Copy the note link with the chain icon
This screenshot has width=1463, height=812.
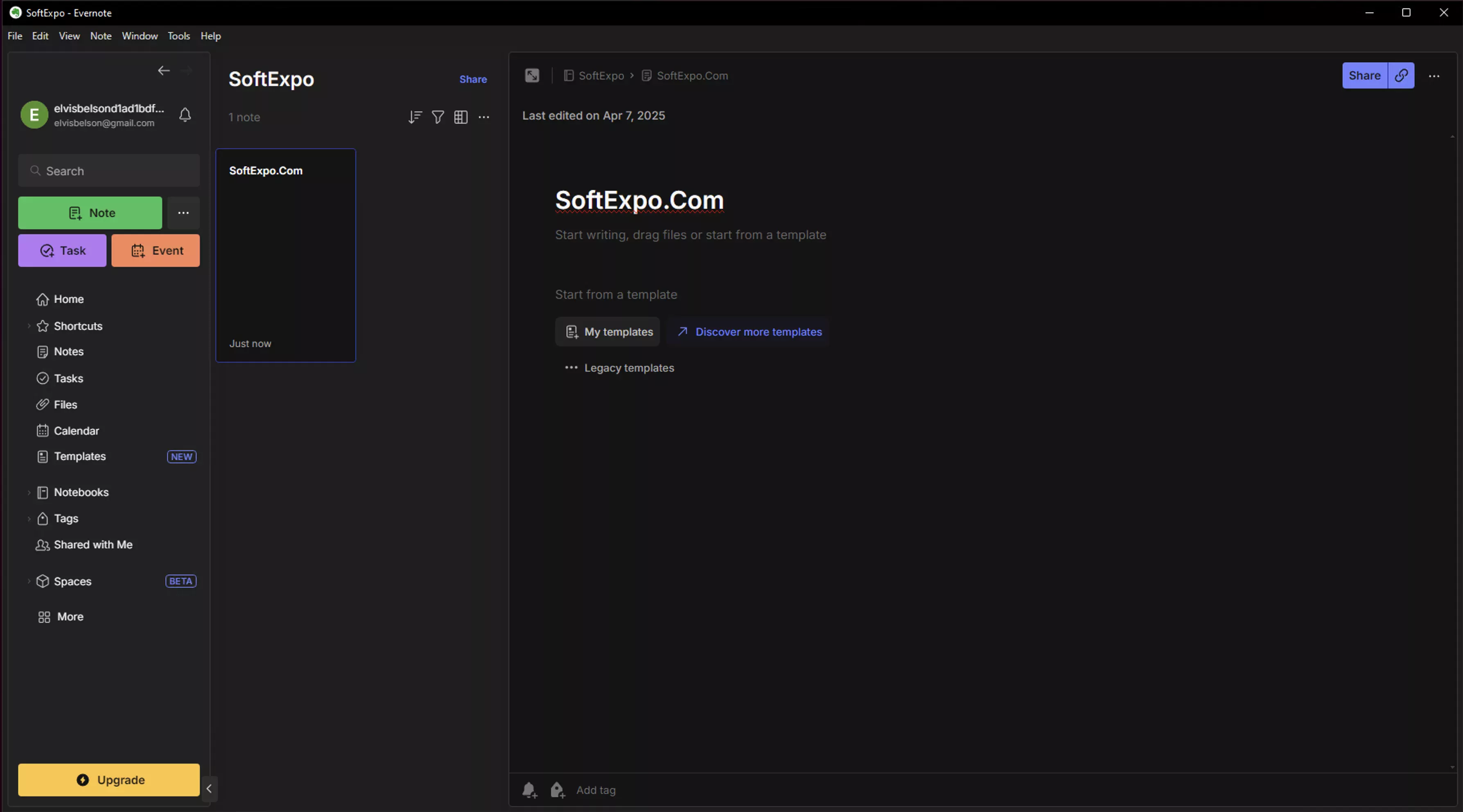(1401, 76)
